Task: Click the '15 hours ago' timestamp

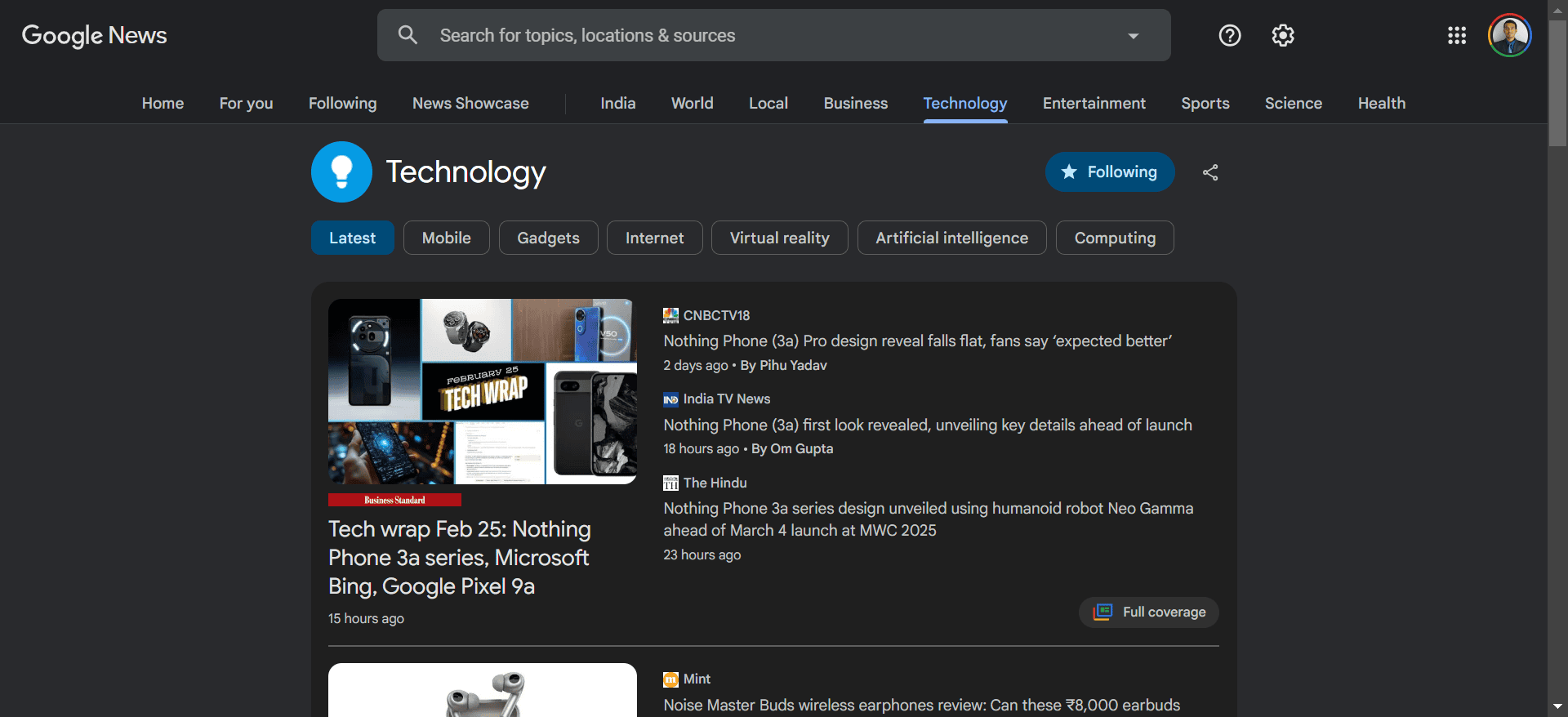Action: click(x=366, y=619)
